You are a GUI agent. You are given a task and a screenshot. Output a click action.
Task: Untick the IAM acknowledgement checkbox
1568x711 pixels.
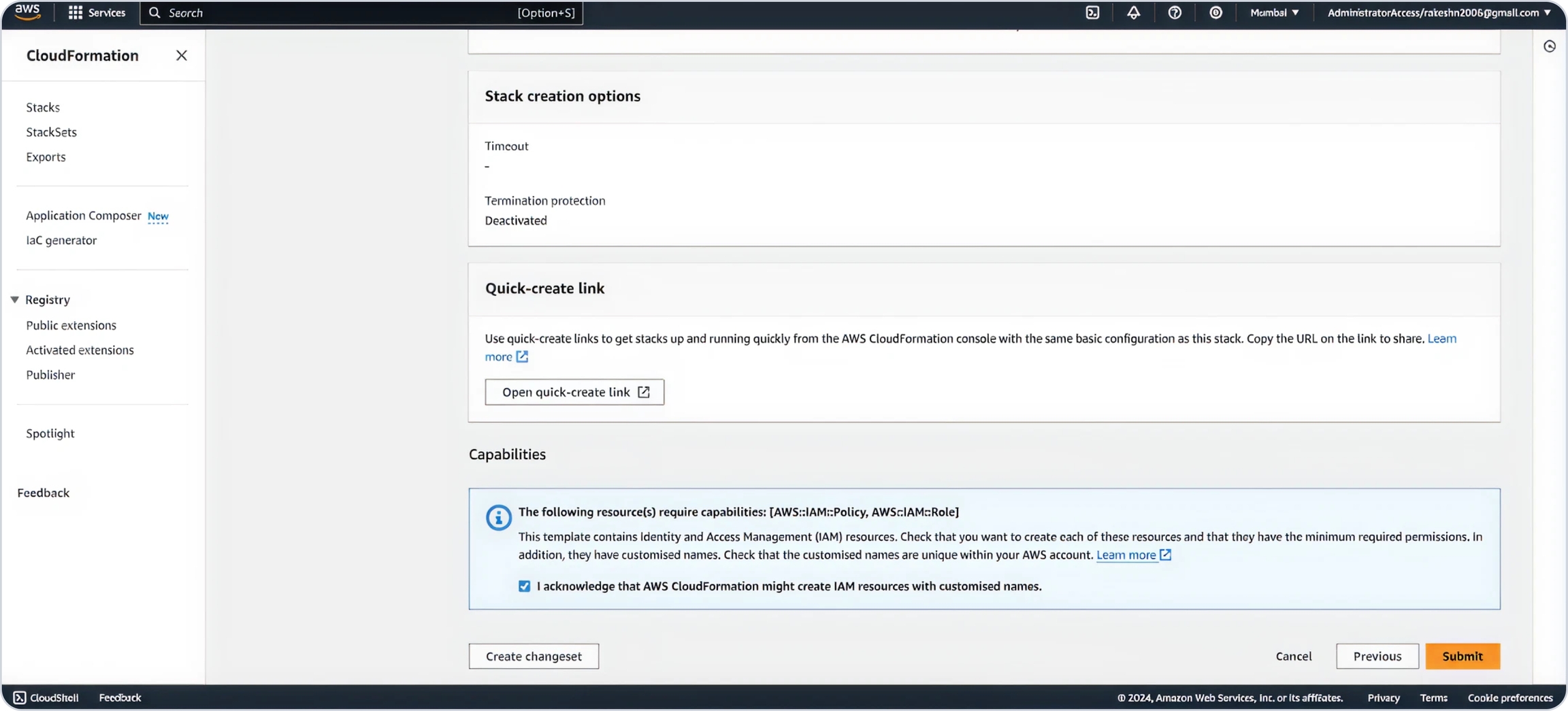524,586
